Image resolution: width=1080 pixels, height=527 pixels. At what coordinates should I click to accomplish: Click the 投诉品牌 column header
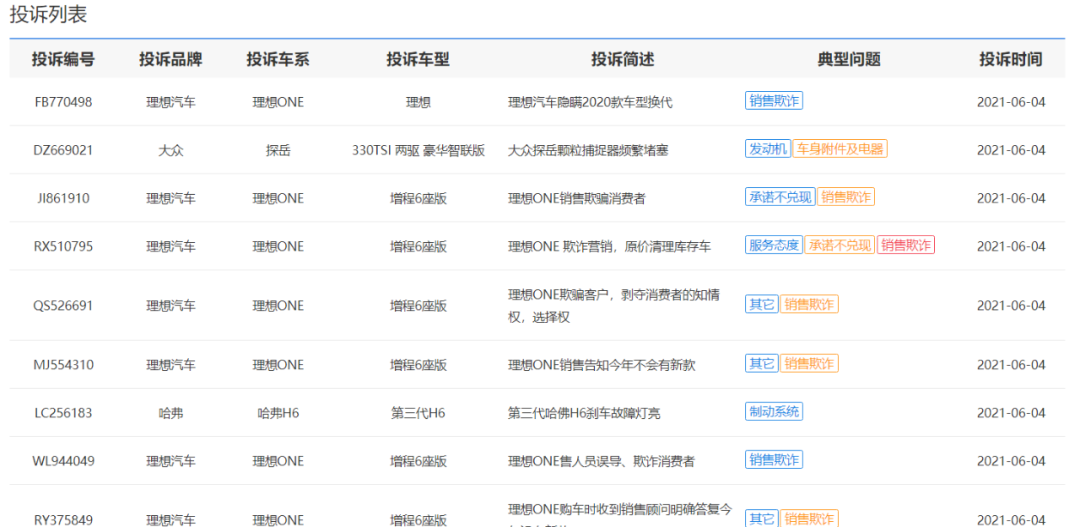pos(171,59)
